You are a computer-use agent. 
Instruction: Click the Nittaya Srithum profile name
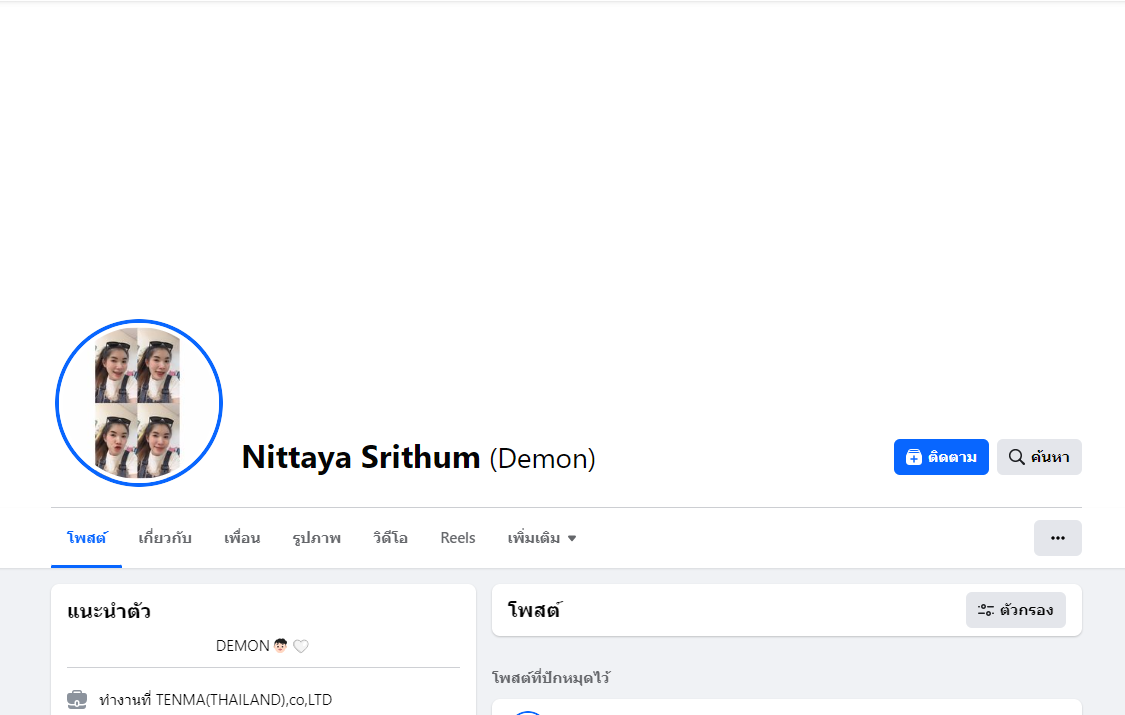pos(361,457)
